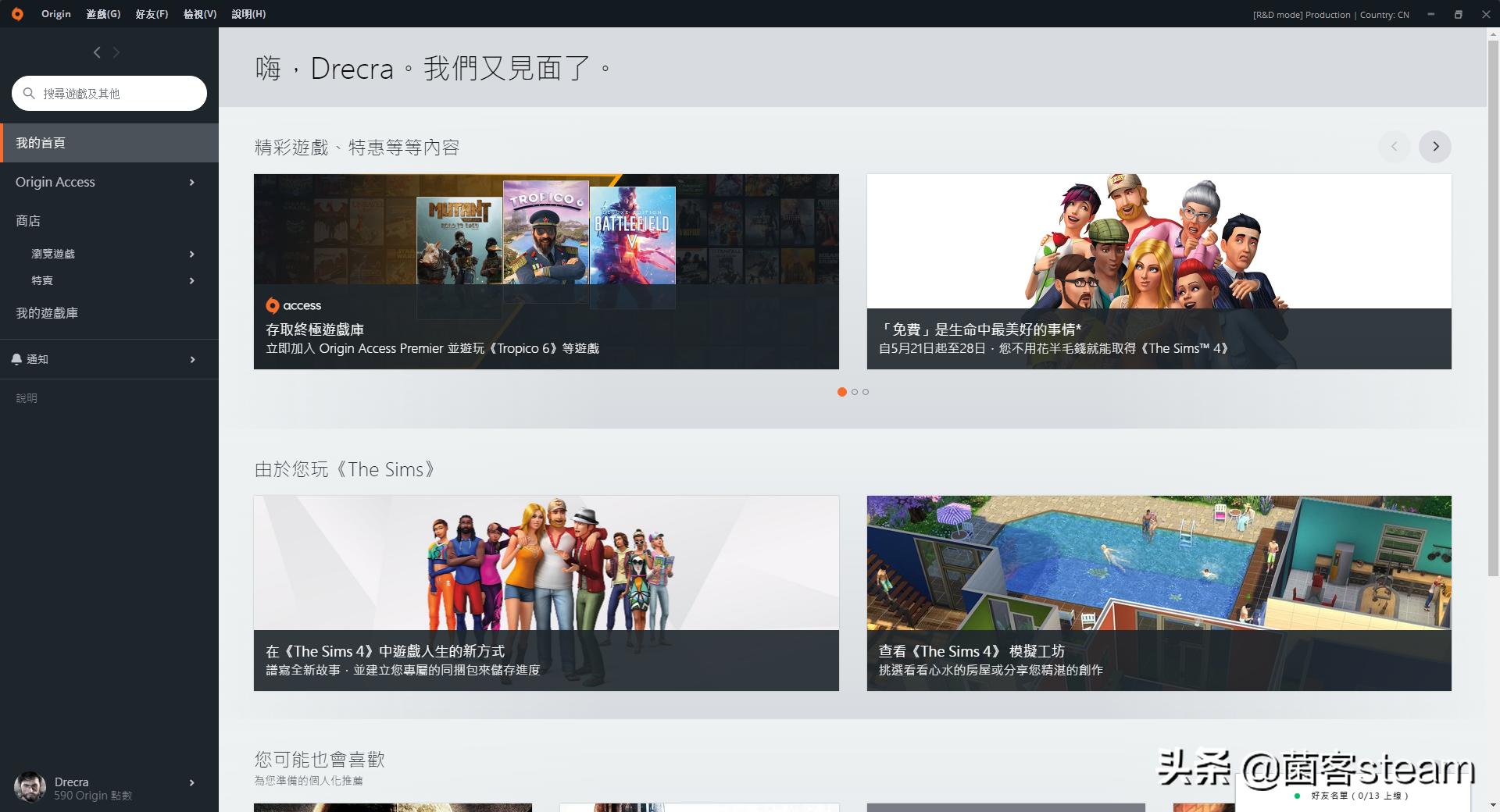The width and height of the screenshot is (1500, 812).
Task: Click the Origin logo icon in title bar
Action: click(17, 14)
